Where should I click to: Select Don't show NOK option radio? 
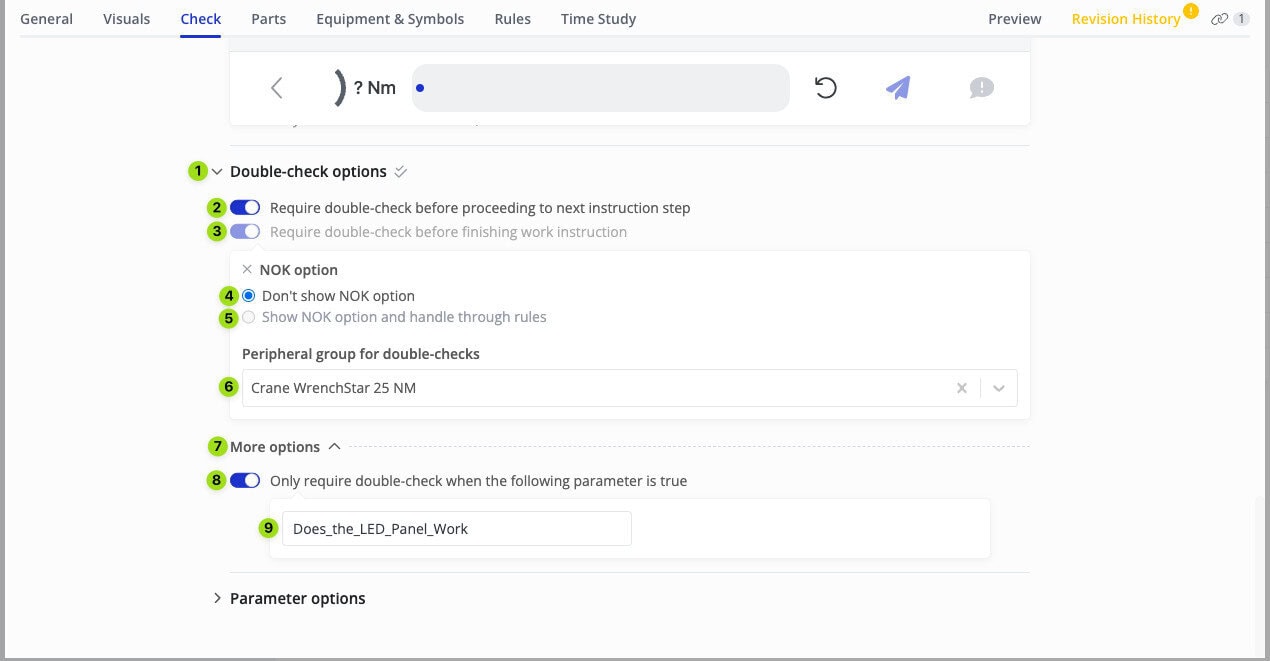[249, 296]
